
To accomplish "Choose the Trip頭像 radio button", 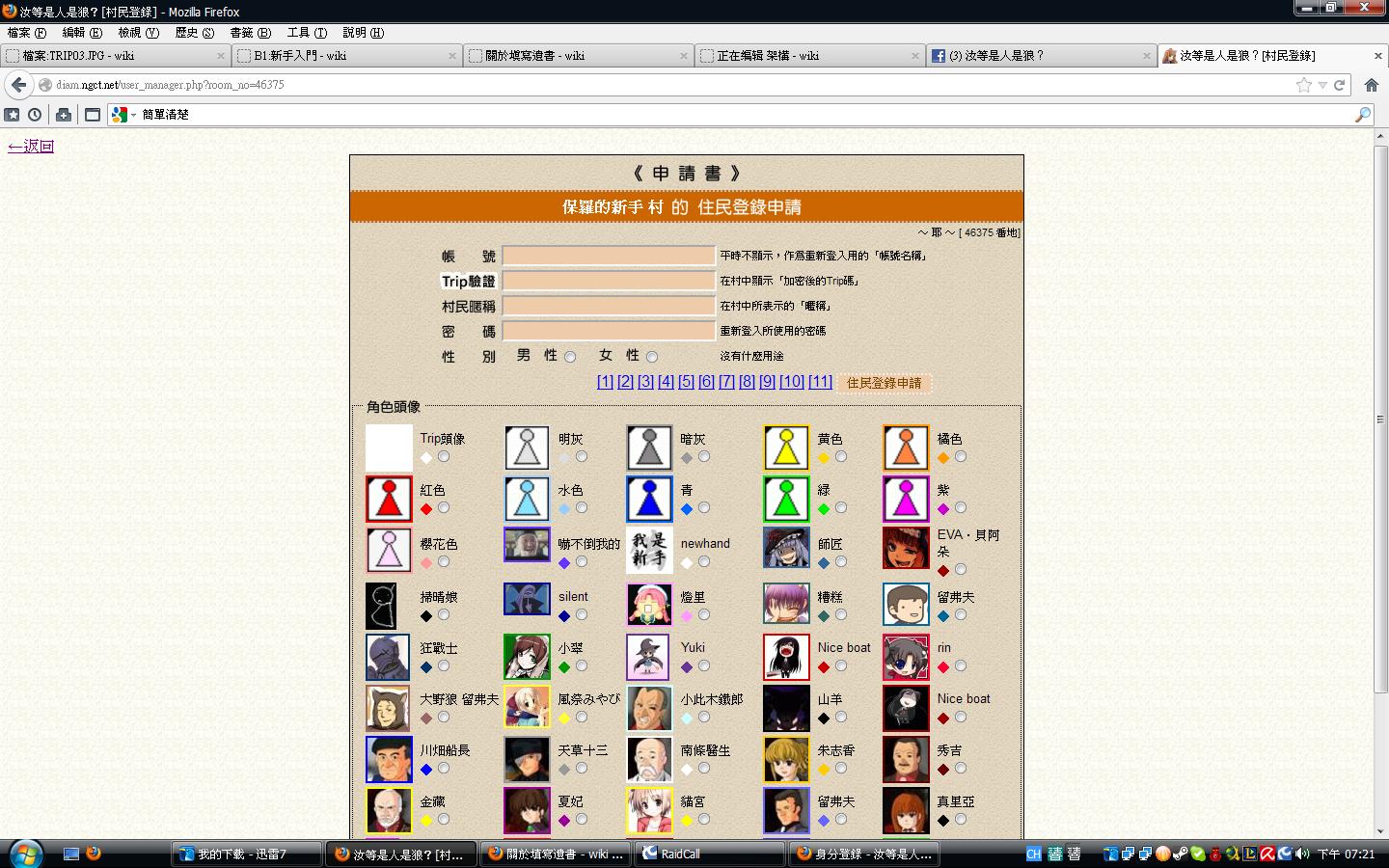I will pyautogui.click(x=444, y=456).
